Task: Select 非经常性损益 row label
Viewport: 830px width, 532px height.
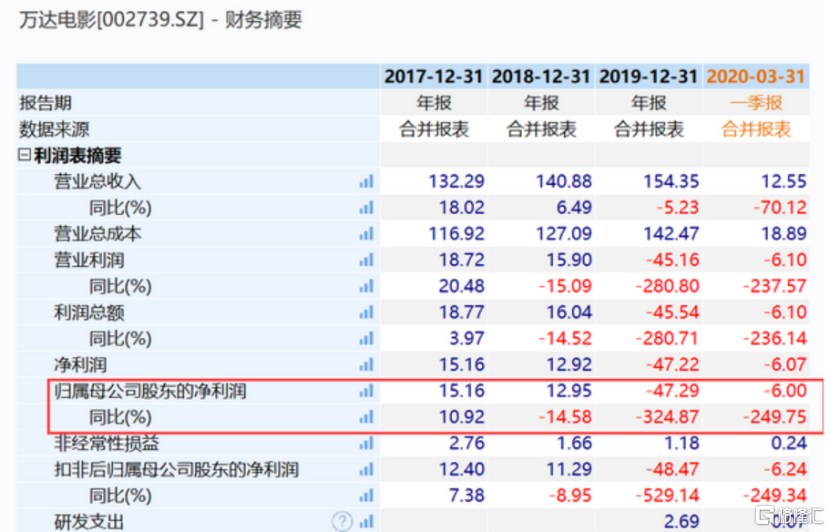Action: 106,443
